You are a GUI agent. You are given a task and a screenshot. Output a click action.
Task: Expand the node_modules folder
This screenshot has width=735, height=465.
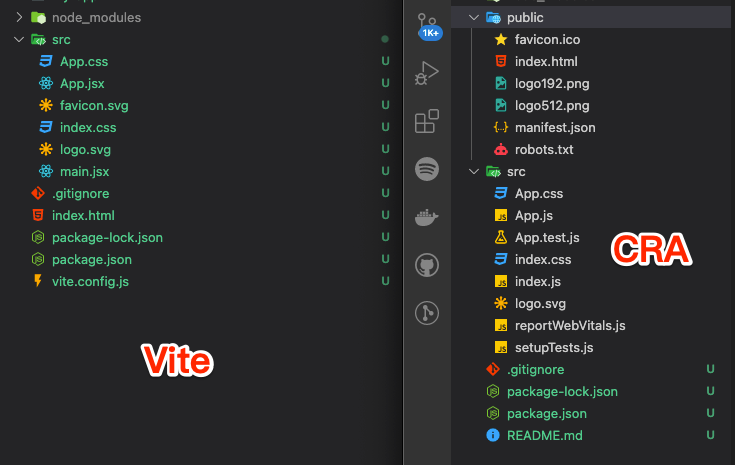(x=19, y=17)
